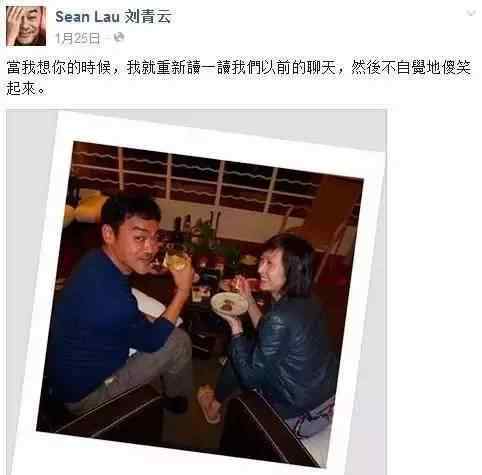
Task: Click the word 起來 in the caption
Action: point(21,89)
